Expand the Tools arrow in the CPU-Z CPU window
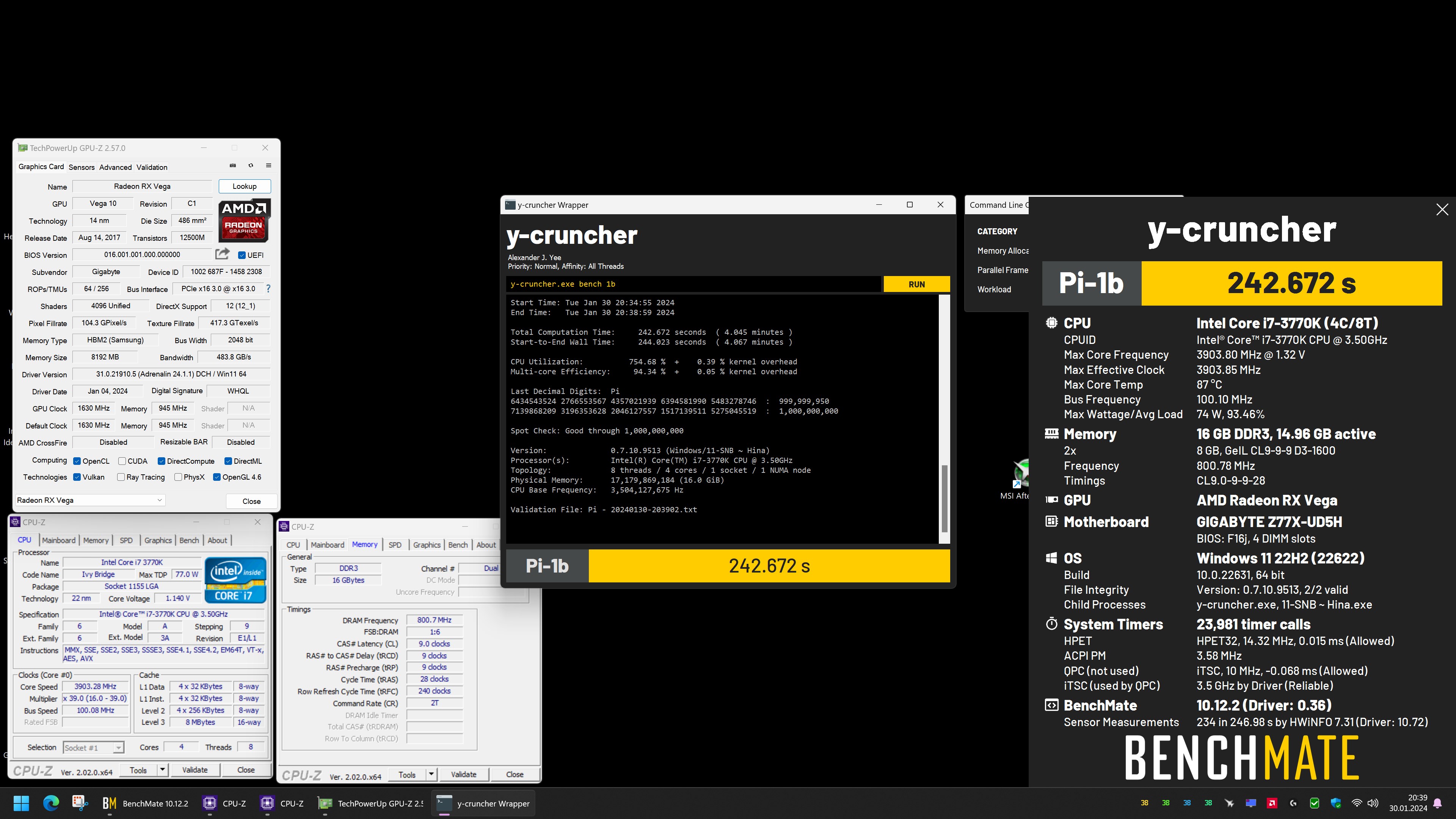 (162, 770)
